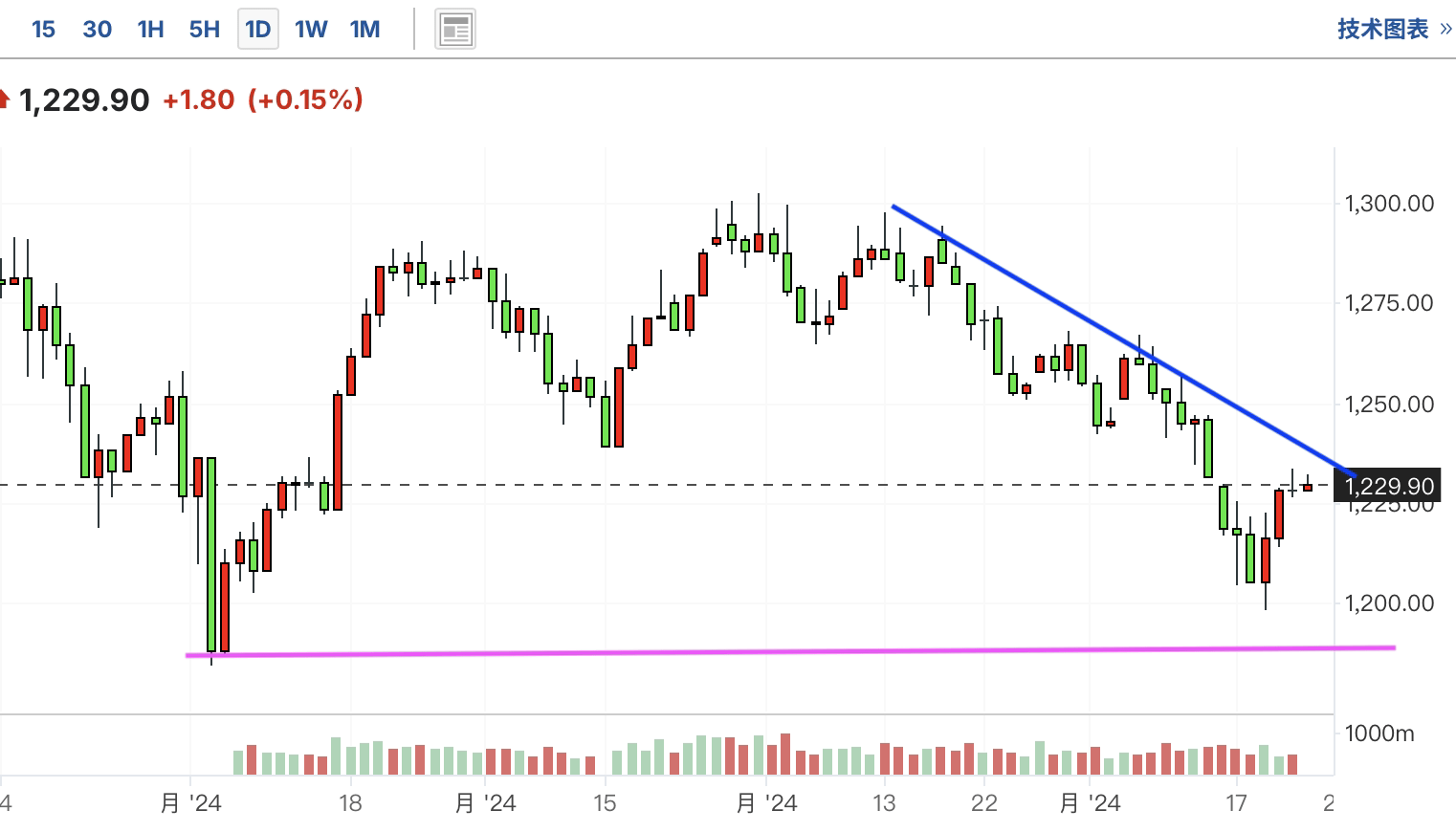Screen dimensions: 1456x832
Task: Click the 15 date label on axis
Action: coord(605,803)
